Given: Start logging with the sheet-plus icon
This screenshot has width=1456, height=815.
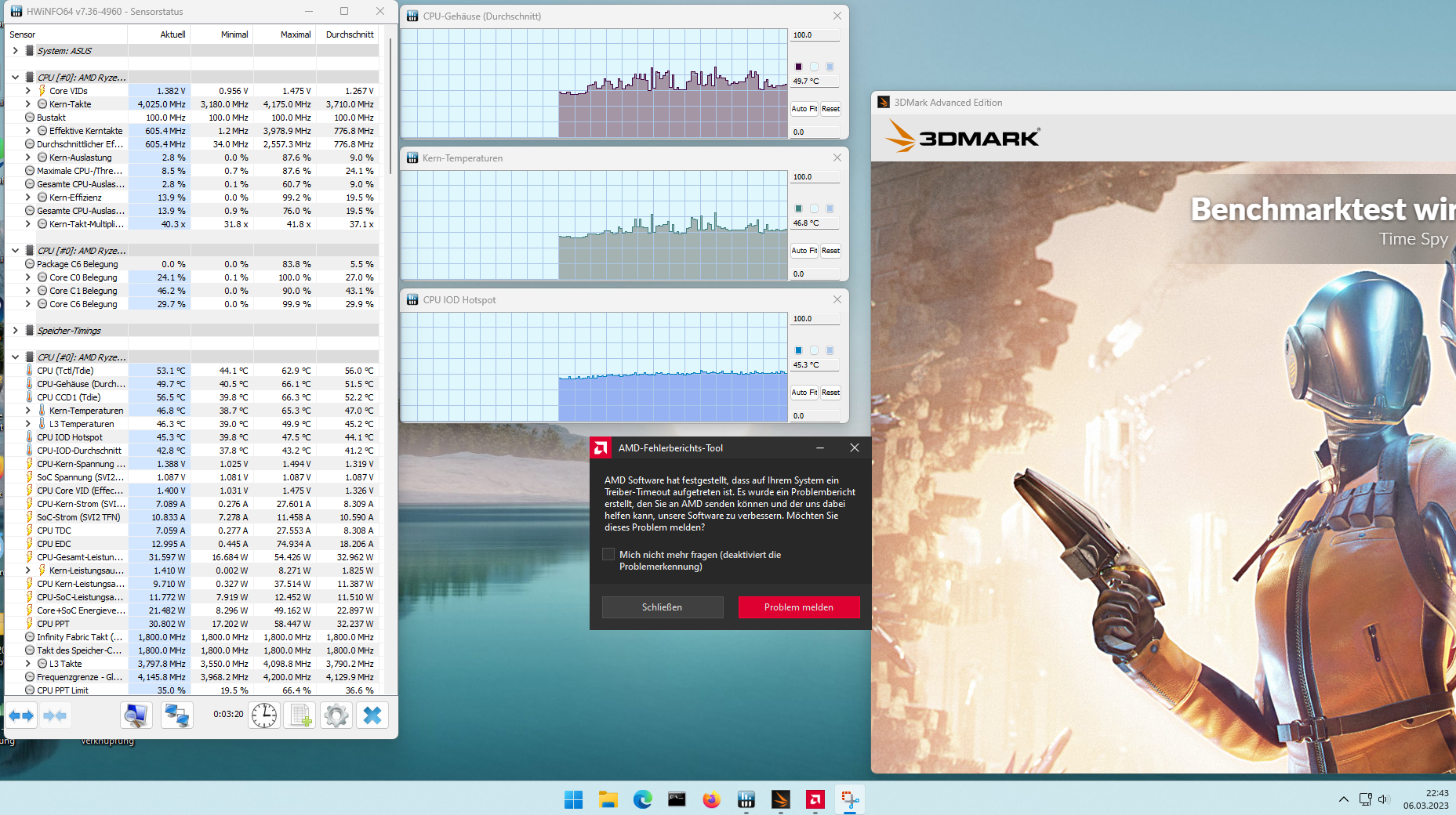Looking at the screenshot, I should click(300, 715).
